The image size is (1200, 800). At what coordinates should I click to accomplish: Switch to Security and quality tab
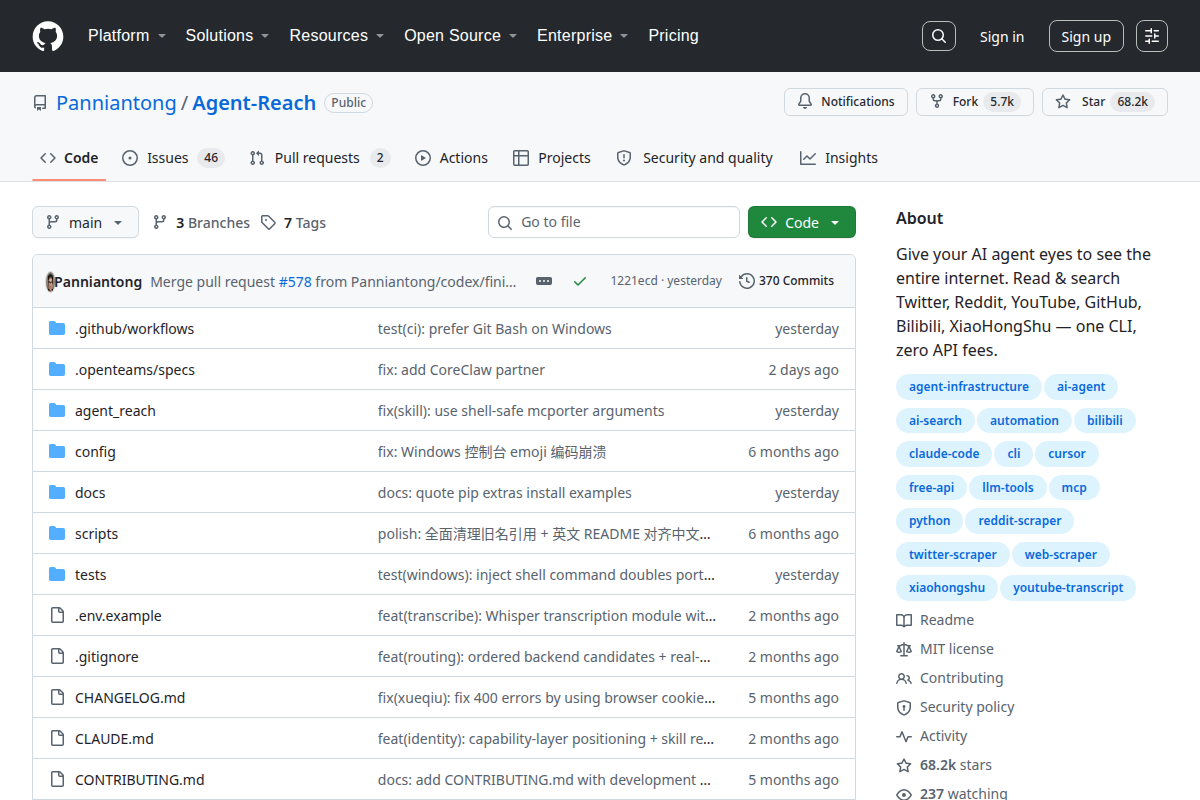[694, 158]
